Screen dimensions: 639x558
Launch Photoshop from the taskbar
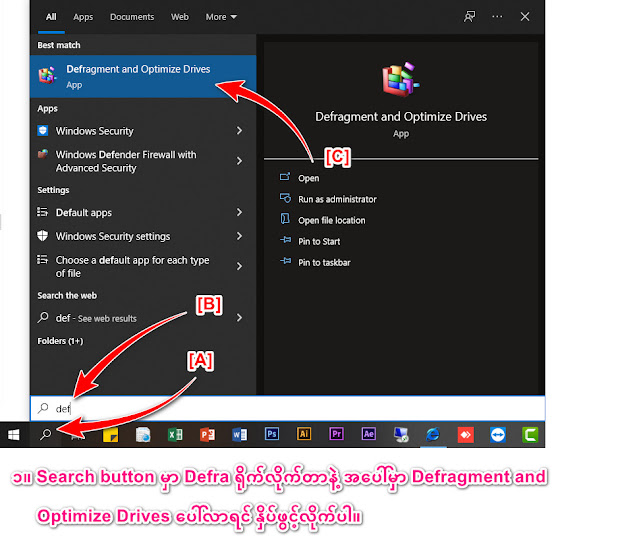tap(272, 434)
